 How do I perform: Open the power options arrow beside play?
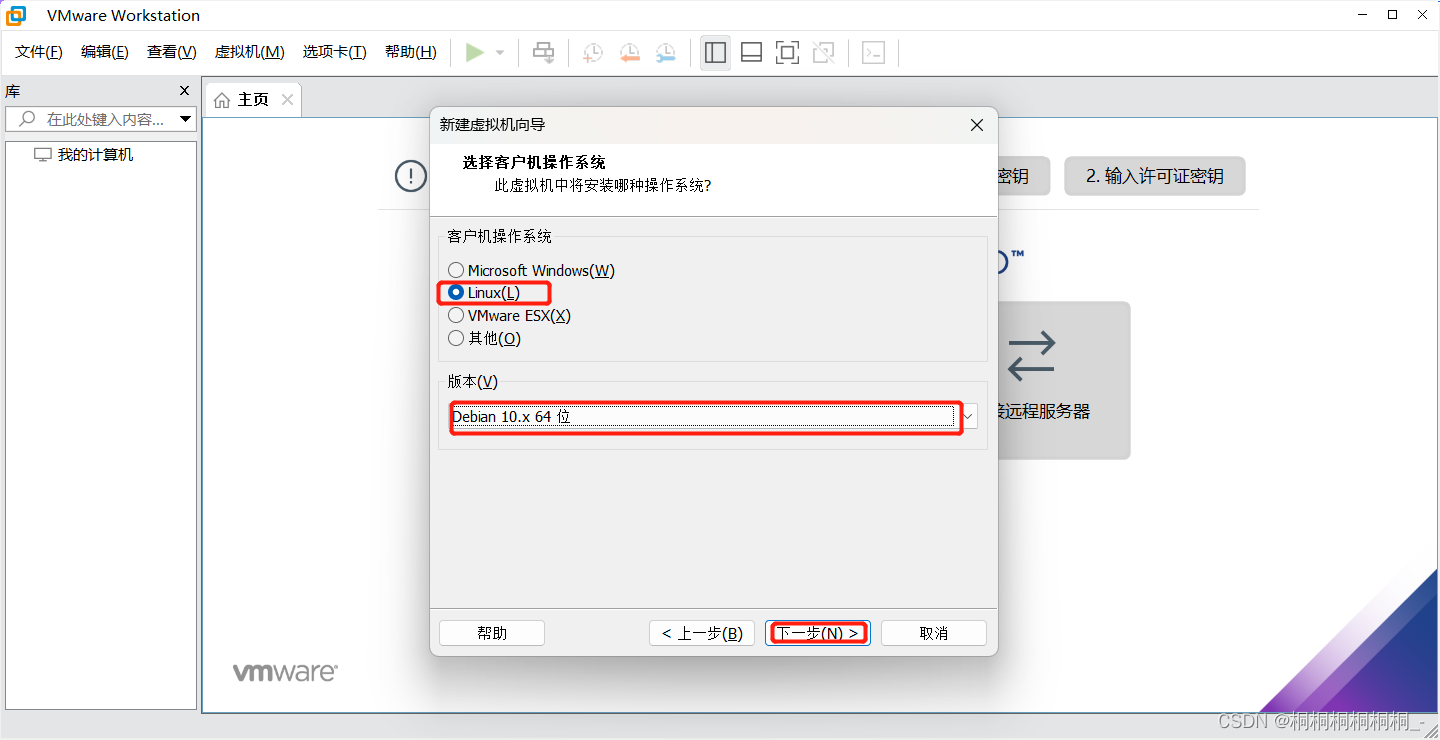pos(500,53)
